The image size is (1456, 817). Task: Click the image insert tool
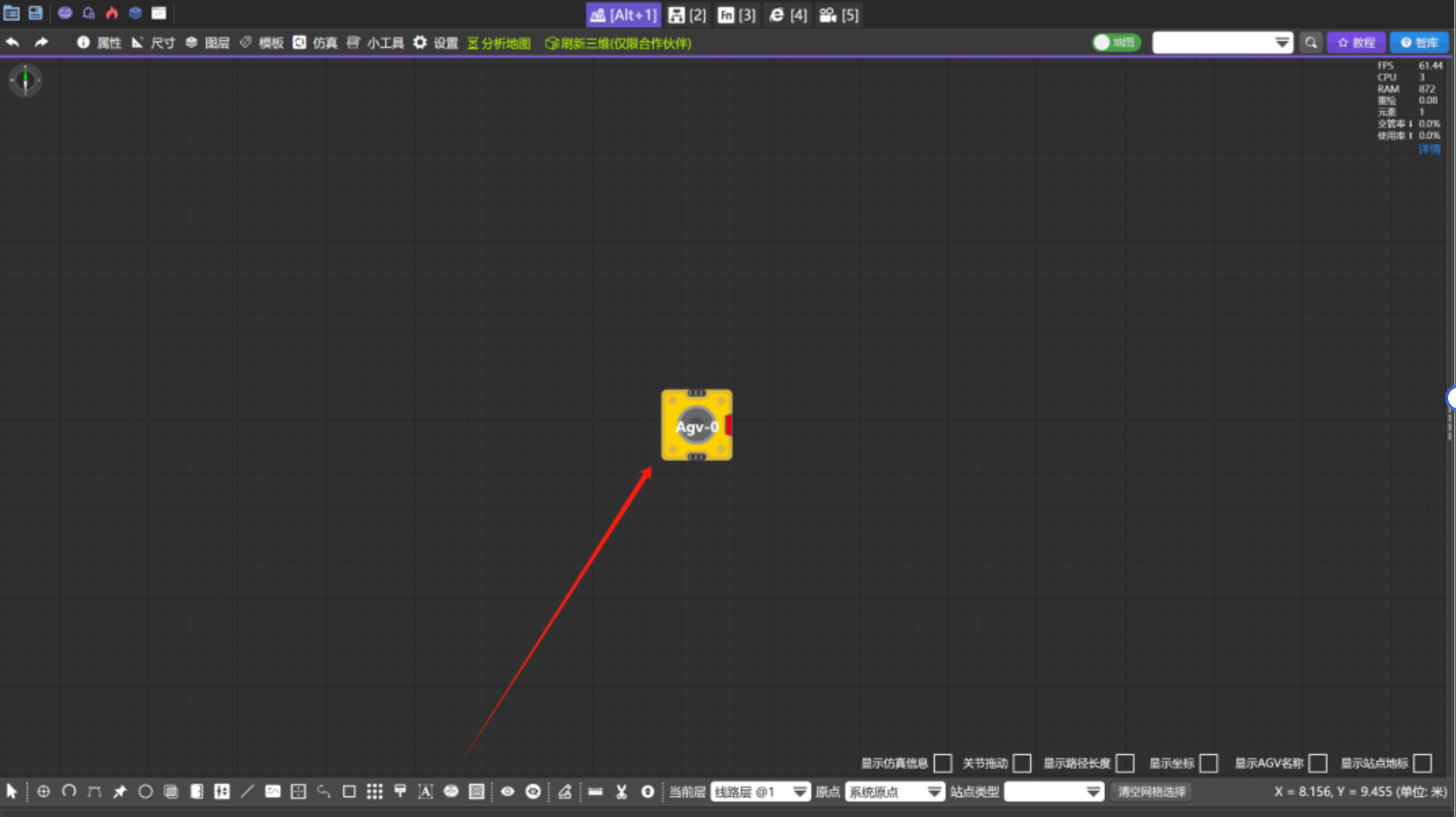pyautogui.click(x=273, y=792)
